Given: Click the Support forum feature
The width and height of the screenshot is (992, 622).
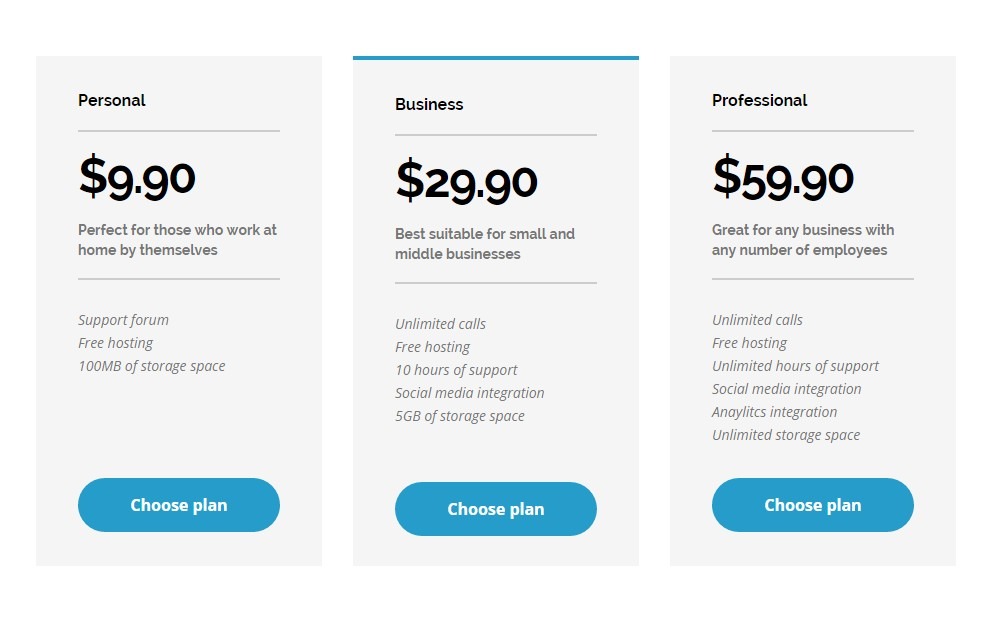Looking at the screenshot, I should (x=124, y=320).
